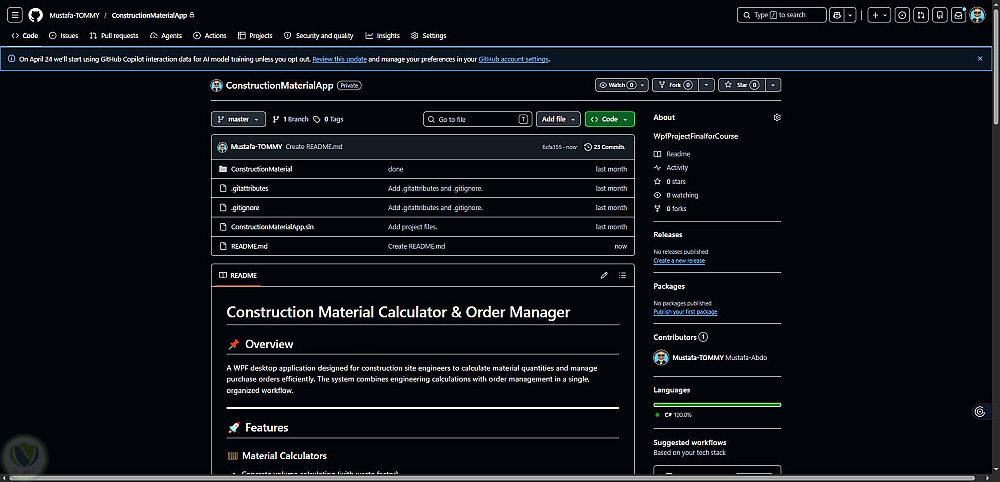Open the Add file dropdown

click(x=558, y=119)
